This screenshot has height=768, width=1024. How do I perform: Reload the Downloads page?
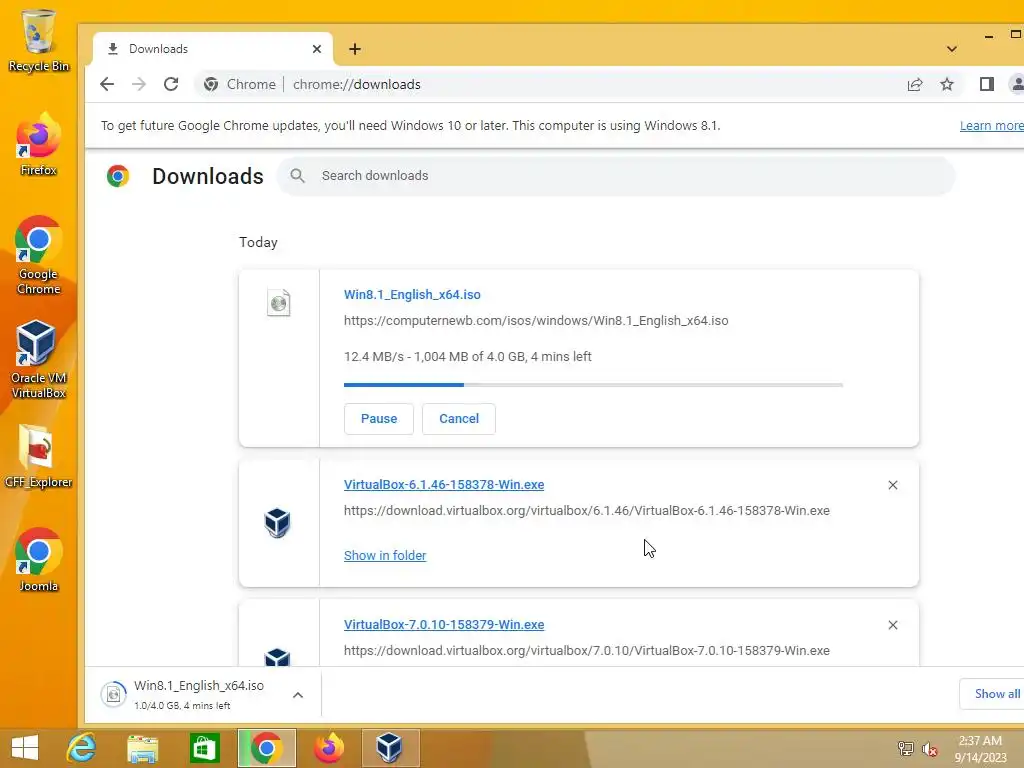click(x=171, y=84)
